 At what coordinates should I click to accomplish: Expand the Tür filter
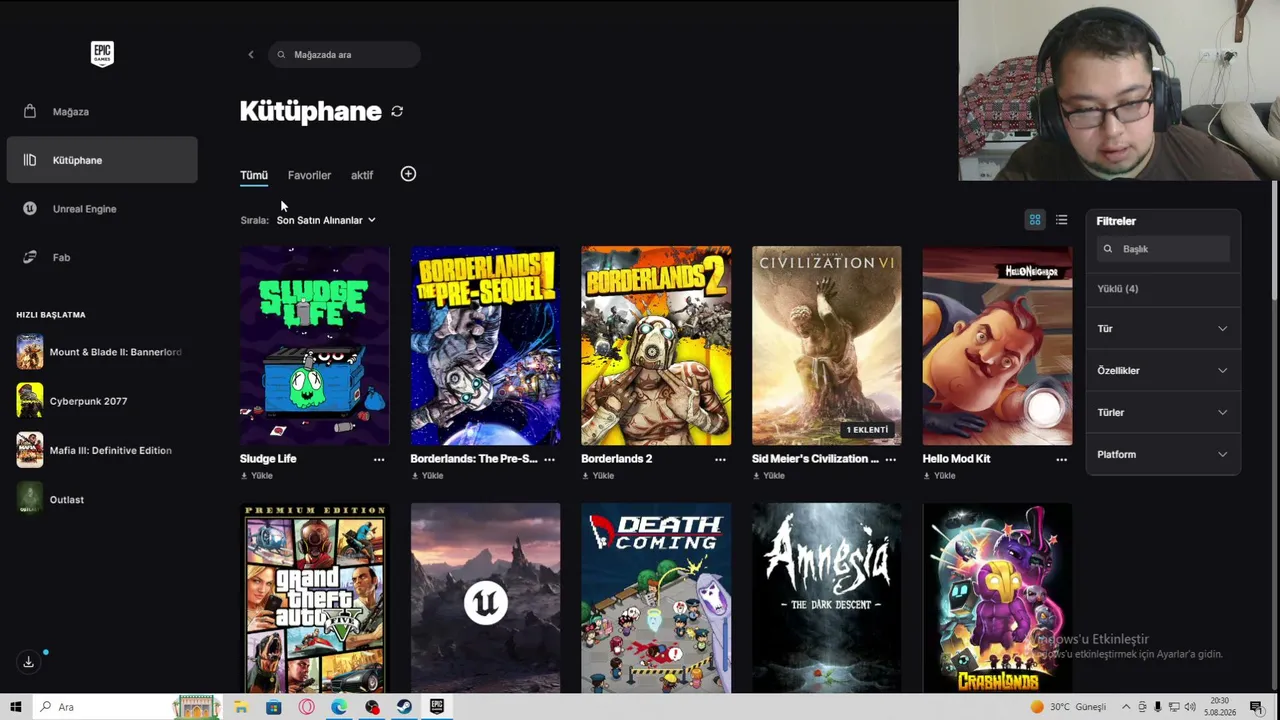(x=1163, y=328)
